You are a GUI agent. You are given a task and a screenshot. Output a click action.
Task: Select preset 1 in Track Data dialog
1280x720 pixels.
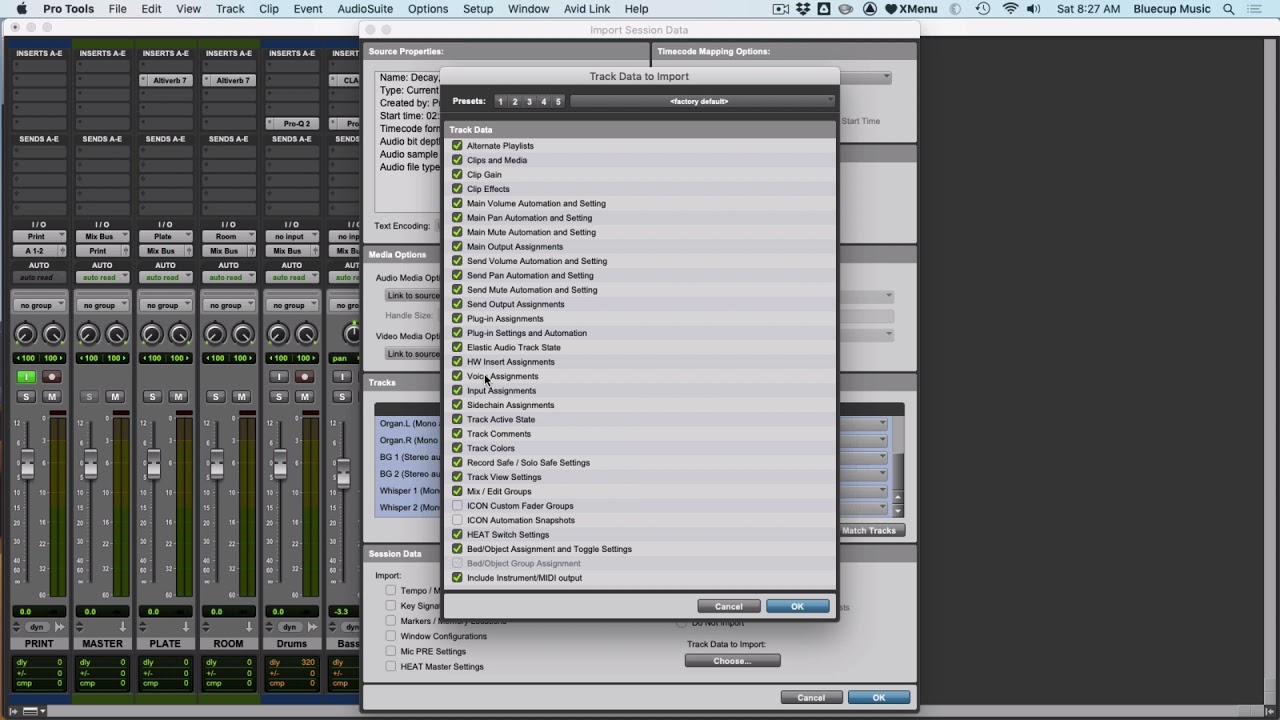click(500, 101)
